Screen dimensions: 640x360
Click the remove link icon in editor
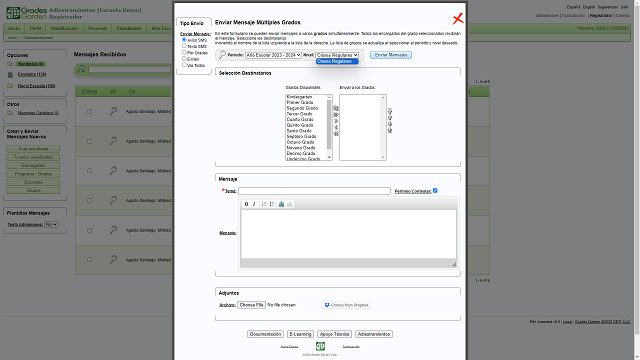289,204
